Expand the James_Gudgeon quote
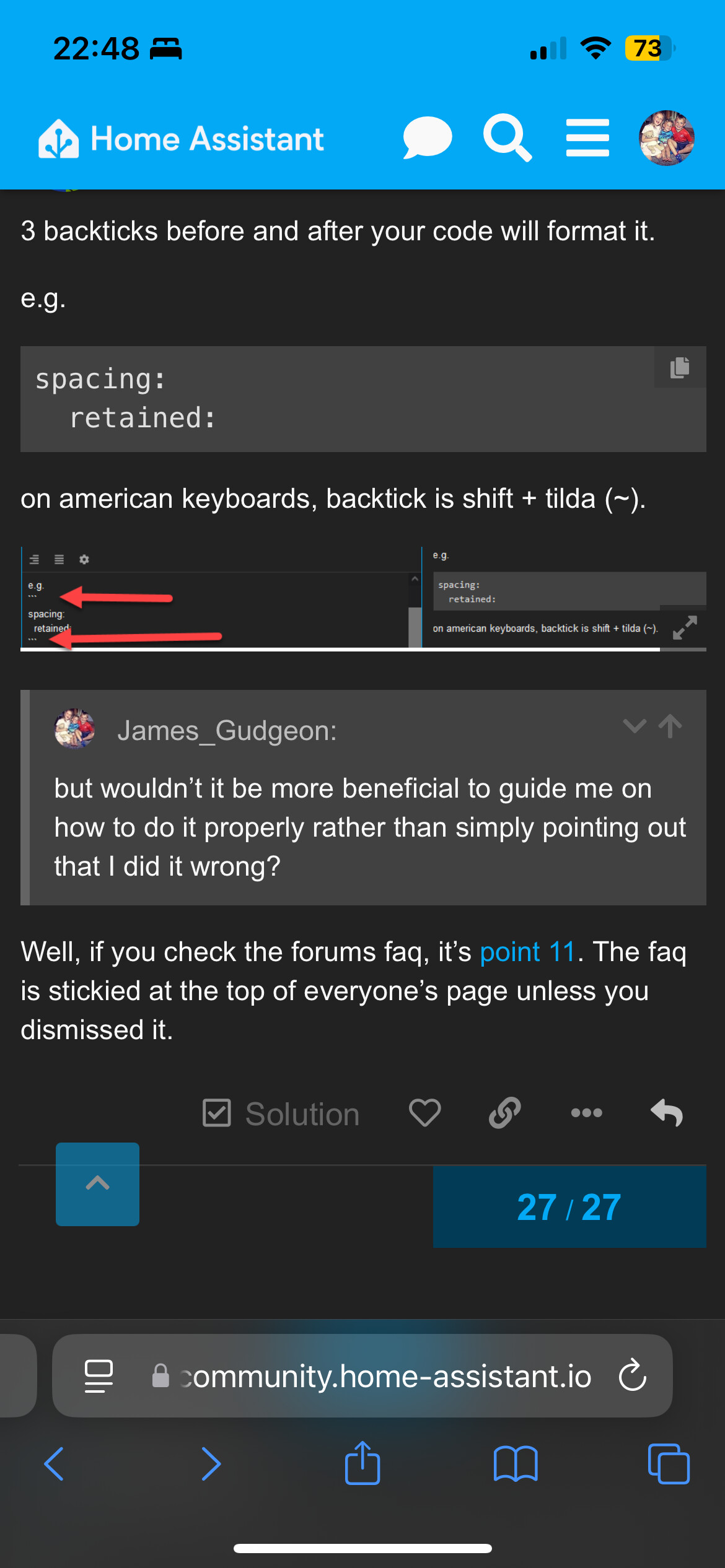725x1568 pixels. coord(634,726)
